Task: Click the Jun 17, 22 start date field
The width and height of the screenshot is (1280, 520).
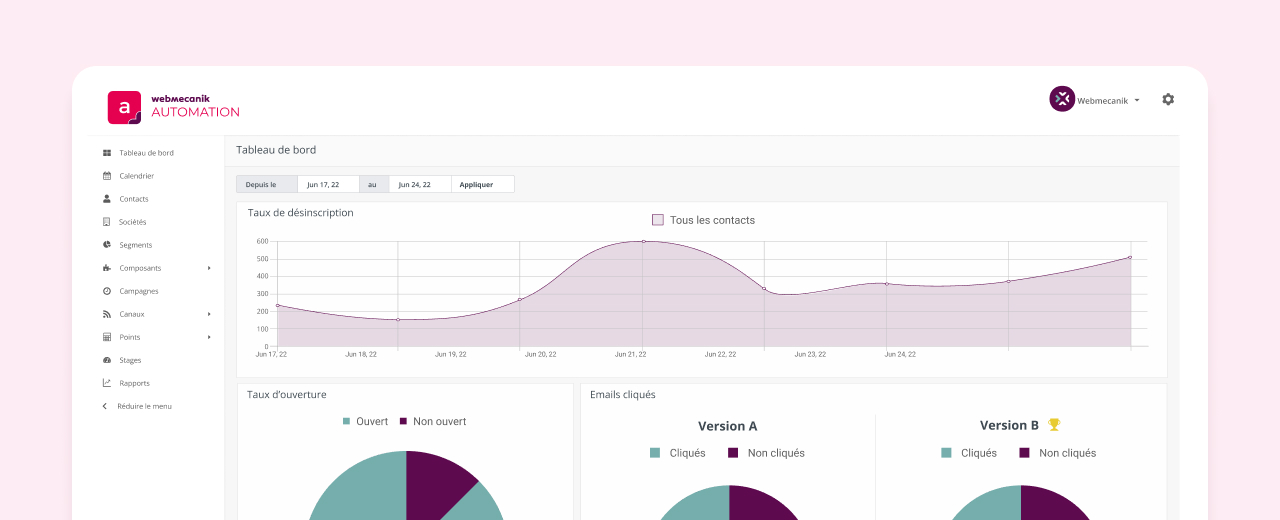Action: (x=328, y=184)
